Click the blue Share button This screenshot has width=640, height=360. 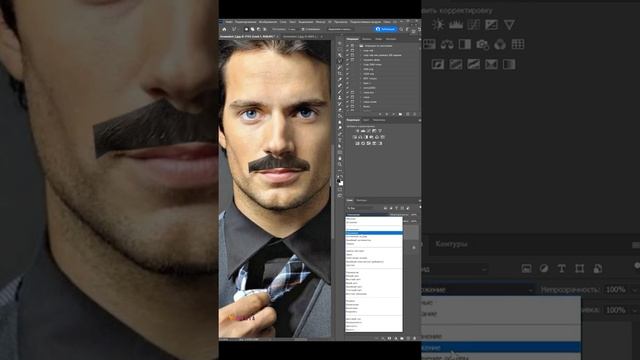tap(386, 29)
